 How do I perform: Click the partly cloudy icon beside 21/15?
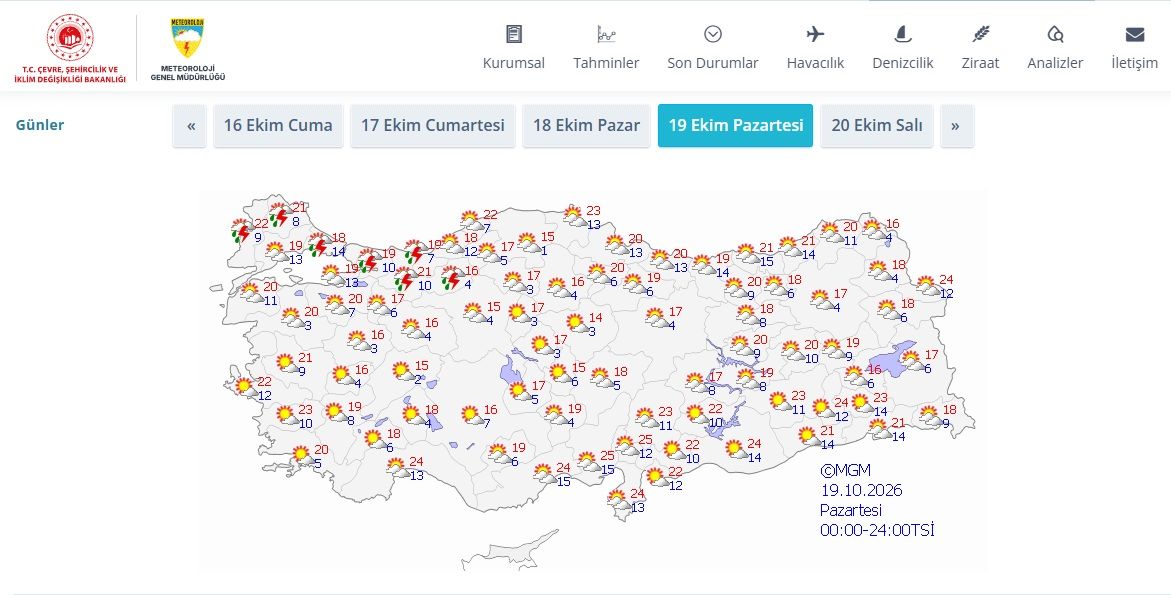pos(748,254)
